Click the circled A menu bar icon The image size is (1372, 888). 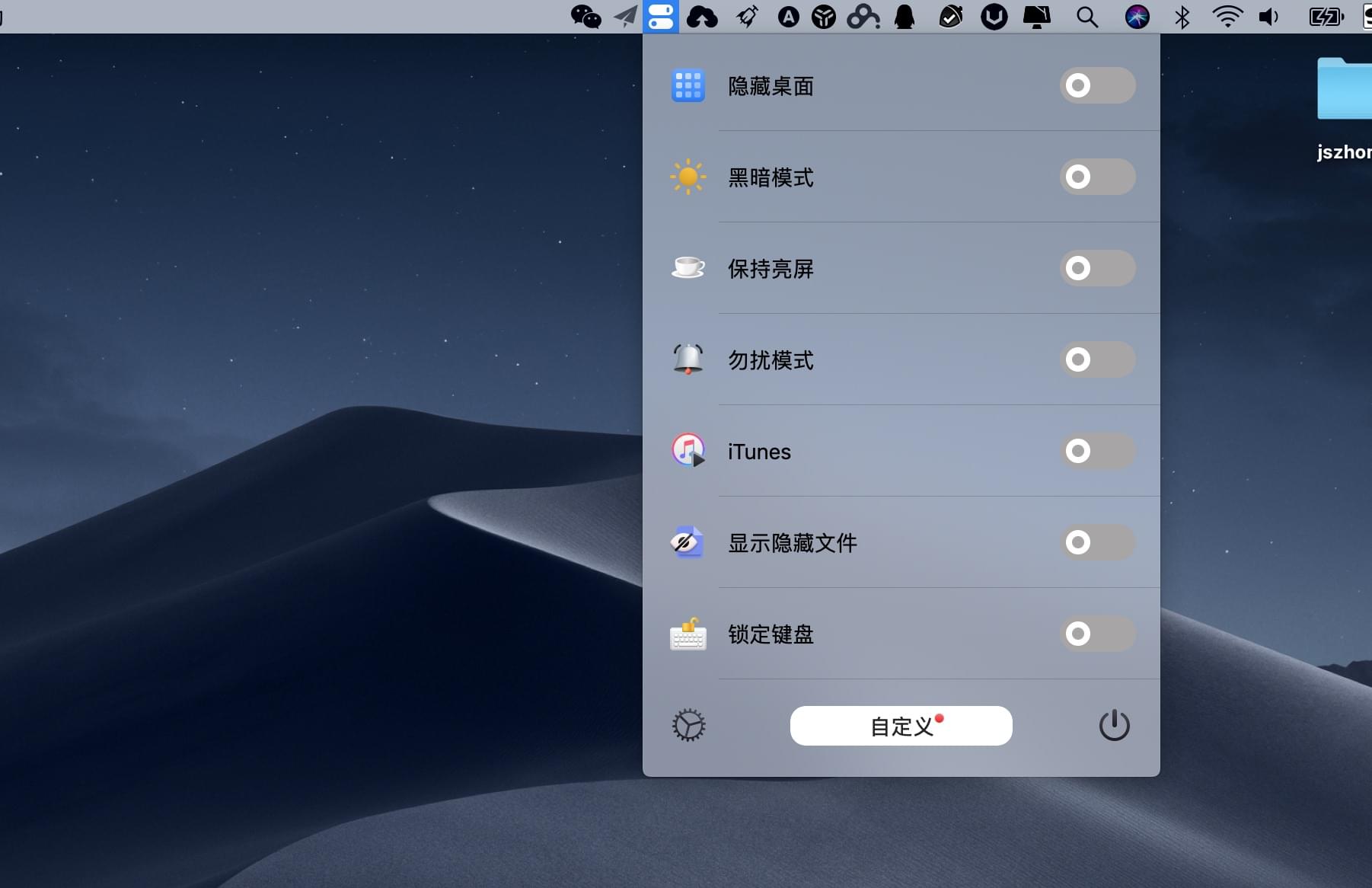[x=789, y=17]
